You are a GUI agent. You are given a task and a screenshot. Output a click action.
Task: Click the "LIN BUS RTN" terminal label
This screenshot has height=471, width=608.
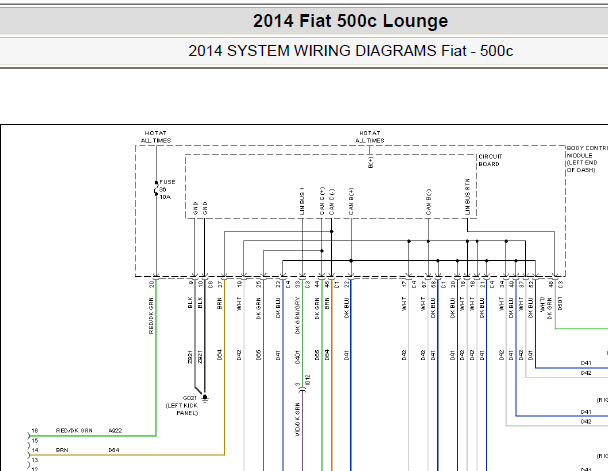[467, 197]
